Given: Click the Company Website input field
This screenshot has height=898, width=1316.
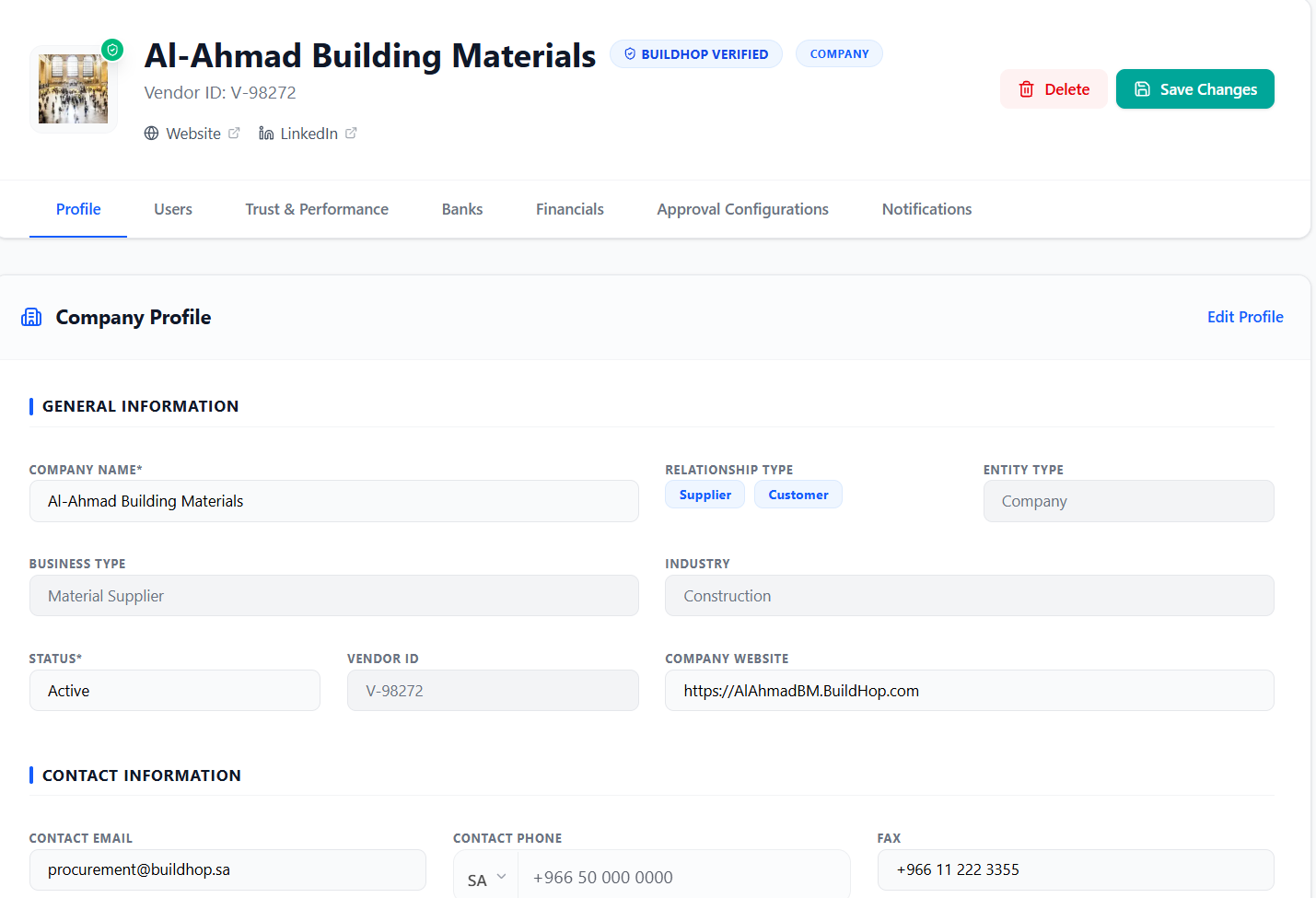Looking at the screenshot, I should tap(970, 691).
